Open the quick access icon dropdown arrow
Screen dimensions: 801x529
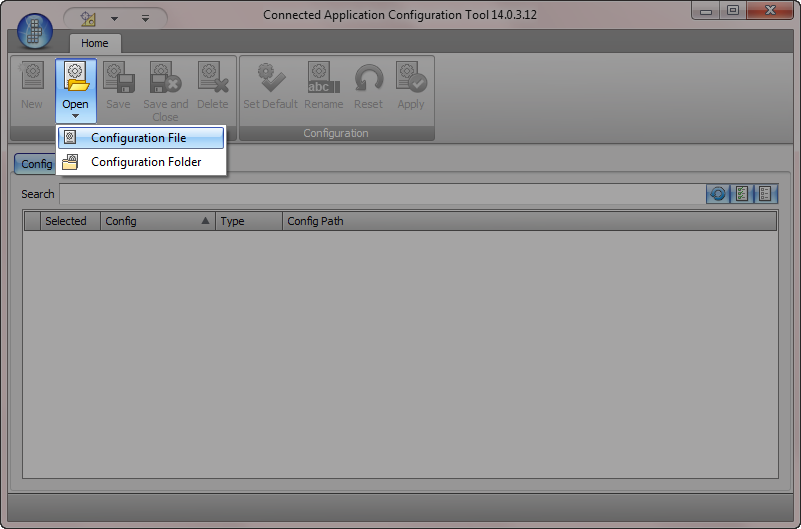pyautogui.click(x=114, y=19)
